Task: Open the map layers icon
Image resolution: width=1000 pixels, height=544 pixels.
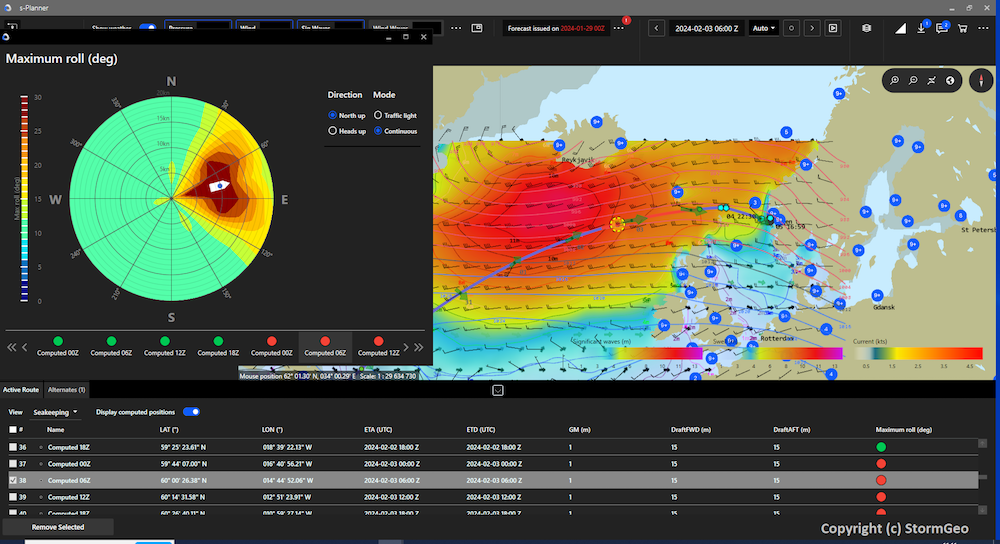Action: pyautogui.click(x=866, y=28)
